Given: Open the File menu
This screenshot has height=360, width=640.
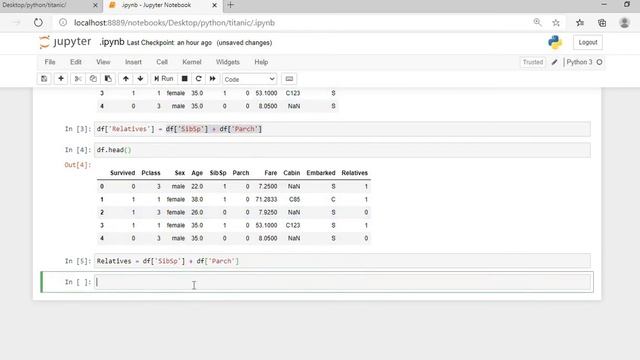Looking at the screenshot, I should pyautogui.click(x=50, y=62).
